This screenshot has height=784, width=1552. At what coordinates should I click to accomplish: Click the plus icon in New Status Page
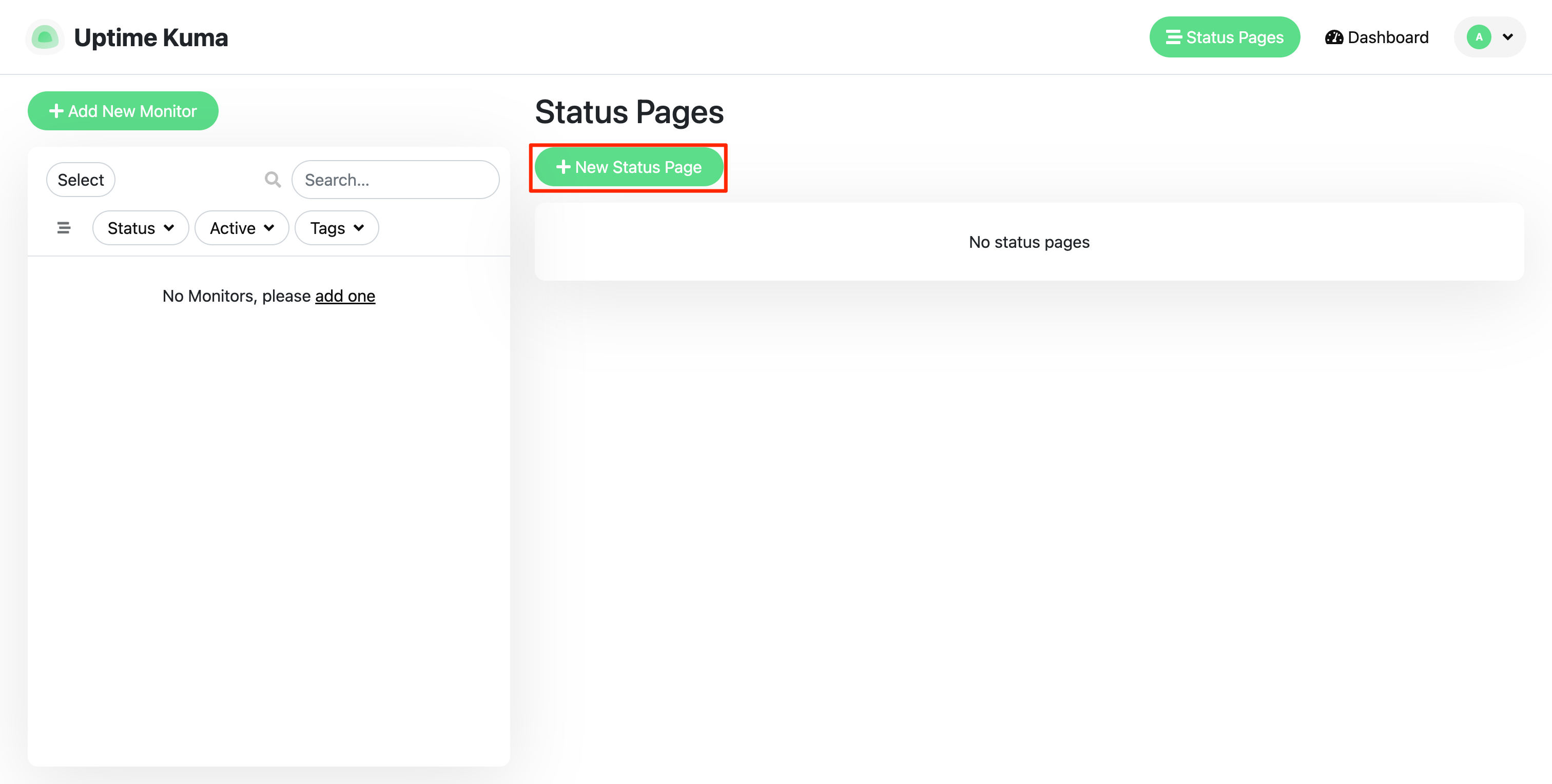click(x=564, y=167)
